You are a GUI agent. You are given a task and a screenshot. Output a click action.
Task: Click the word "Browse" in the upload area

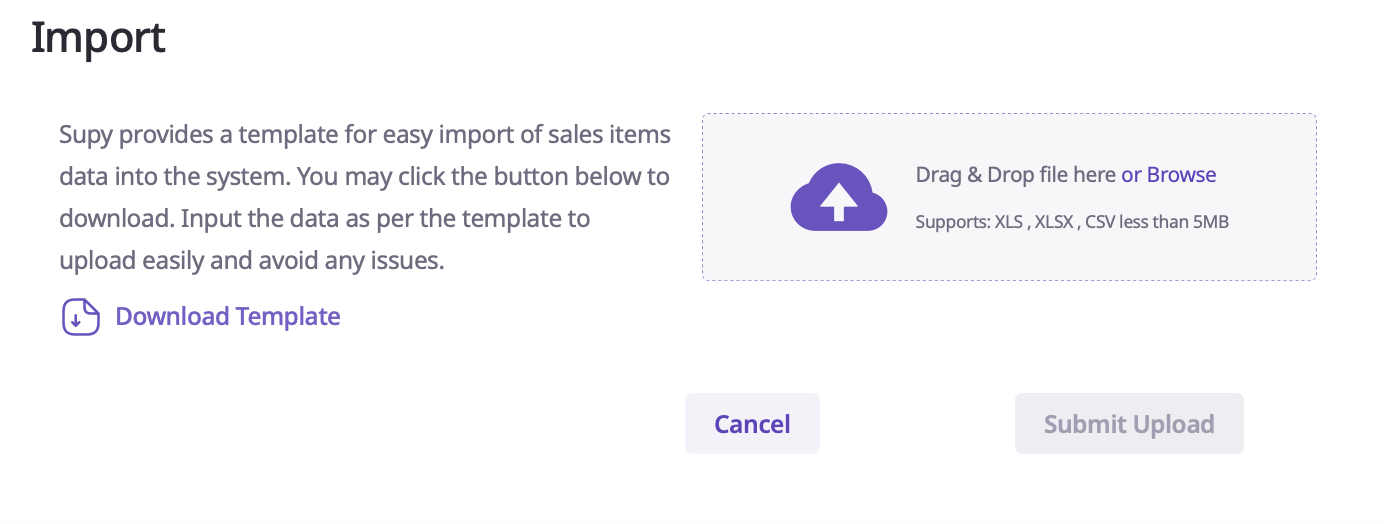[x=1181, y=175]
